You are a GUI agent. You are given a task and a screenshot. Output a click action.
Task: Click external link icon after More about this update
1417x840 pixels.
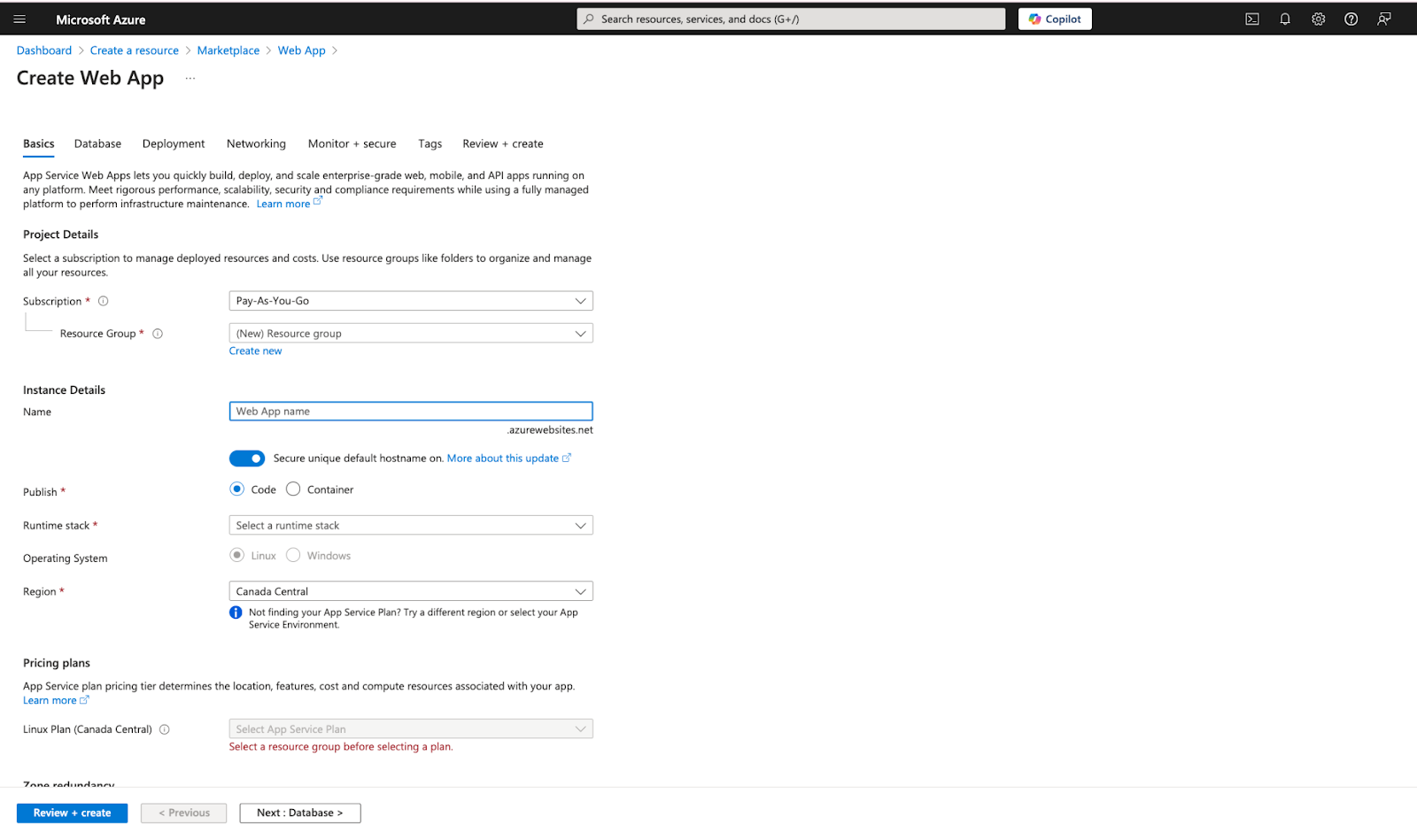pyautogui.click(x=567, y=458)
